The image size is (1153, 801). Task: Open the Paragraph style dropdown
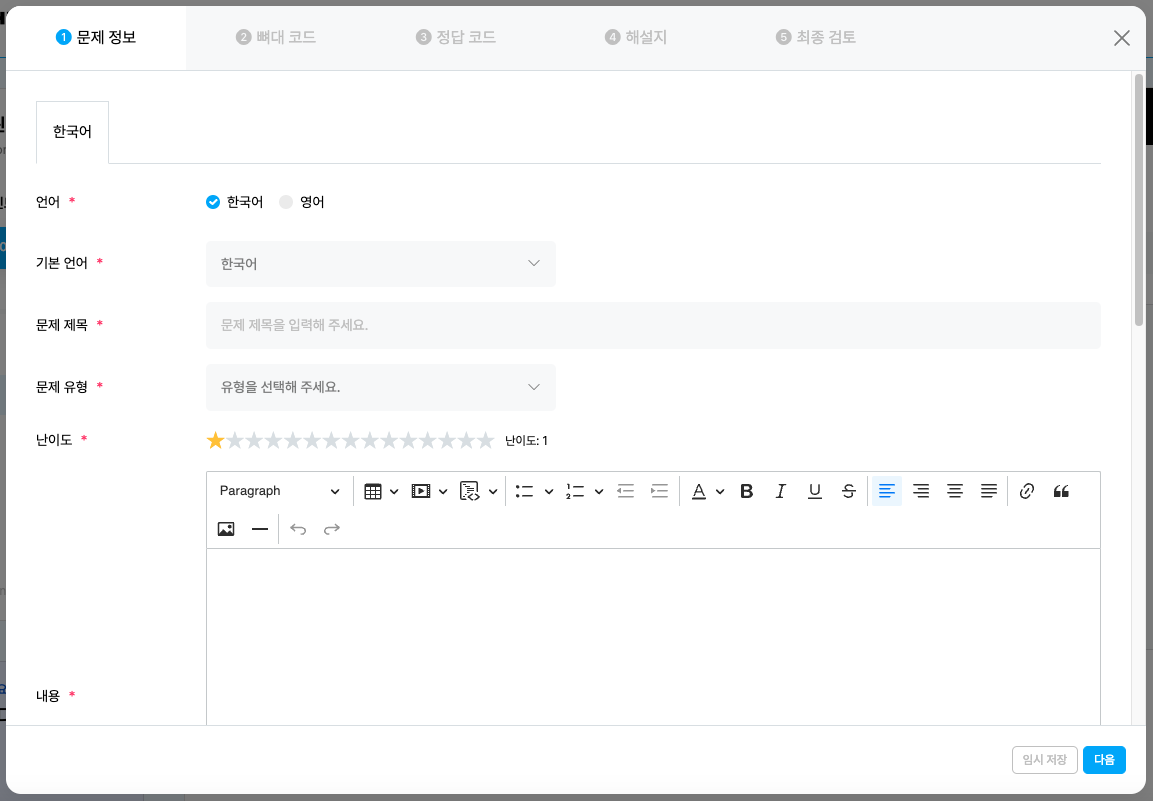[279, 491]
